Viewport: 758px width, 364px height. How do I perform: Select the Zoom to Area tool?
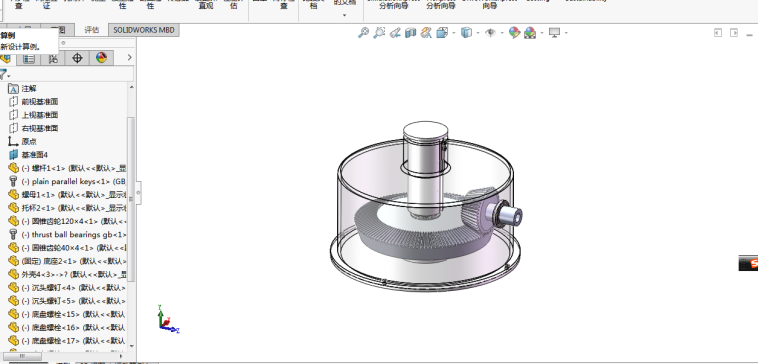coord(379,33)
